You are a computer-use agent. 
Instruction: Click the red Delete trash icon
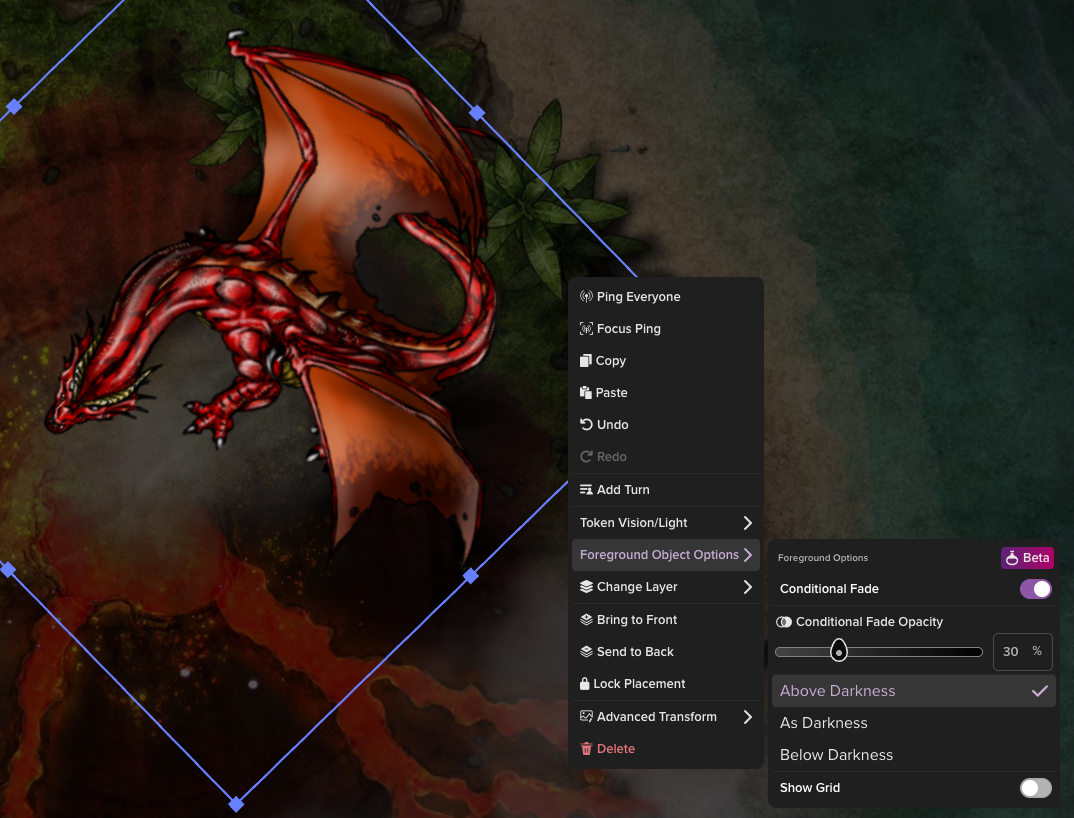pos(586,749)
